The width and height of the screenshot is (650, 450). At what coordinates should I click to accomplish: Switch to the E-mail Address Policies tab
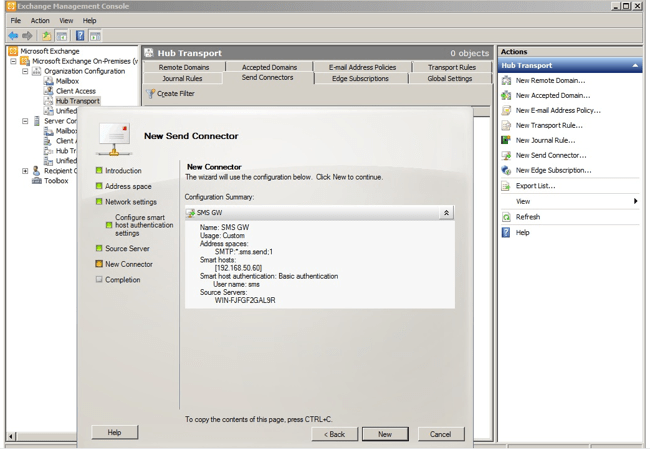point(362,67)
